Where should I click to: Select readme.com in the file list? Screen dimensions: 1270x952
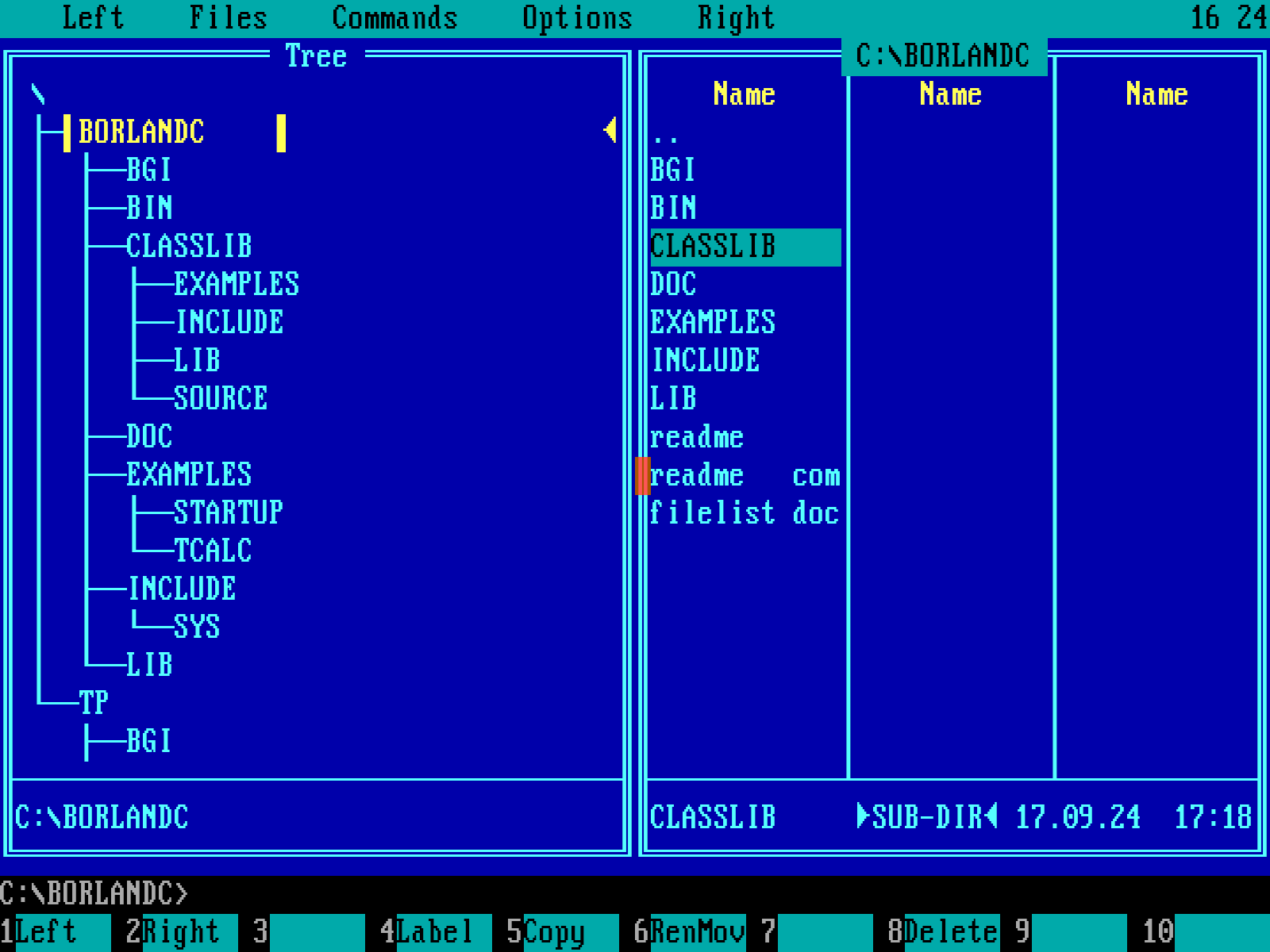pyautogui.click(x=698, y=474)
